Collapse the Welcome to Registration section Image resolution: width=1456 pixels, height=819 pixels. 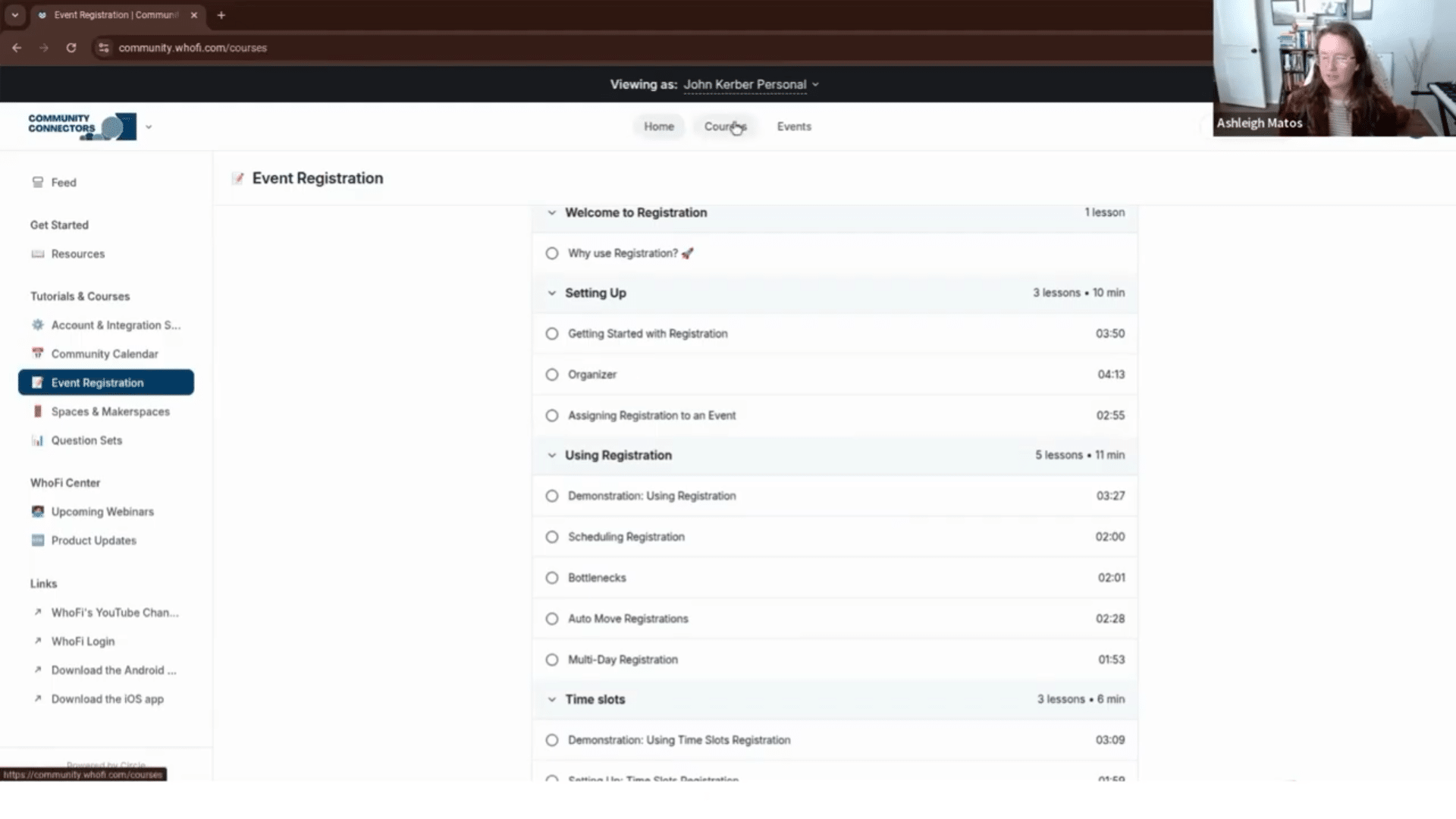point(551,213)
